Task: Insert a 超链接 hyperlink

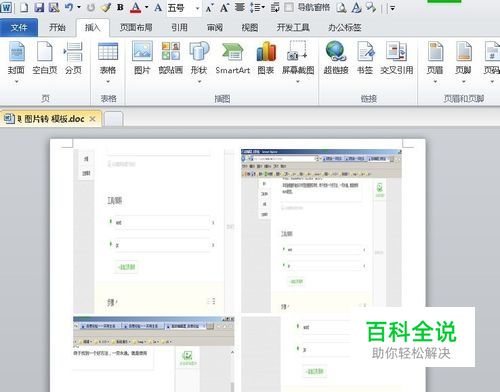Action: (336, 58)
